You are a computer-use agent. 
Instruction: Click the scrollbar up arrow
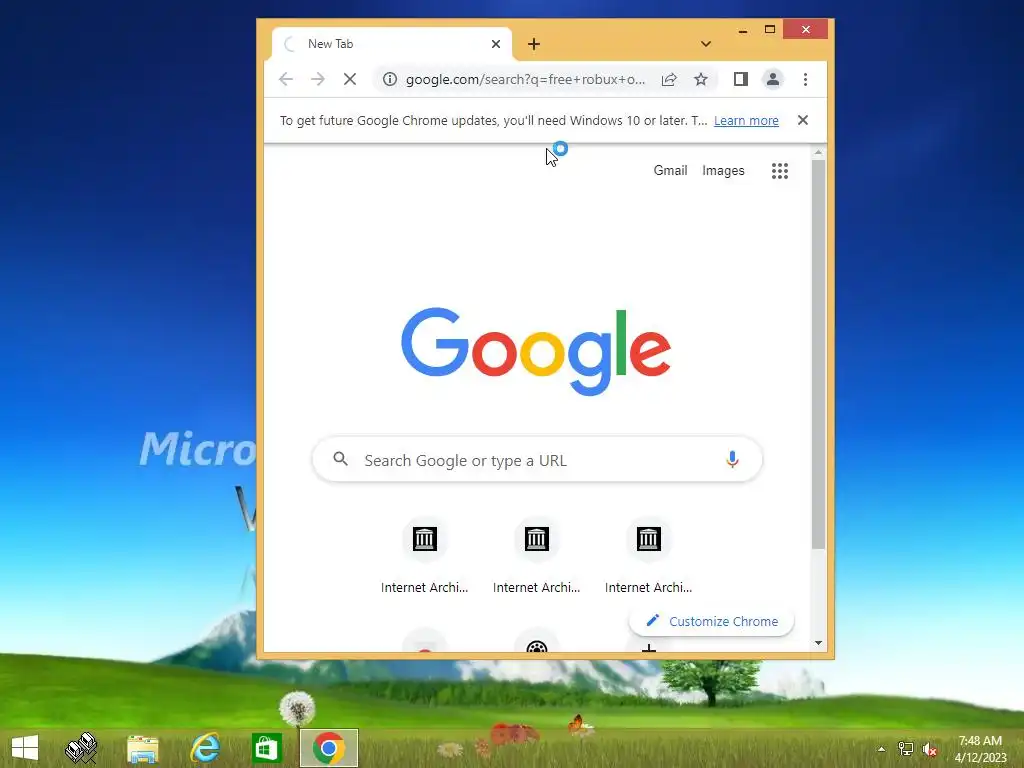[818, 153]
